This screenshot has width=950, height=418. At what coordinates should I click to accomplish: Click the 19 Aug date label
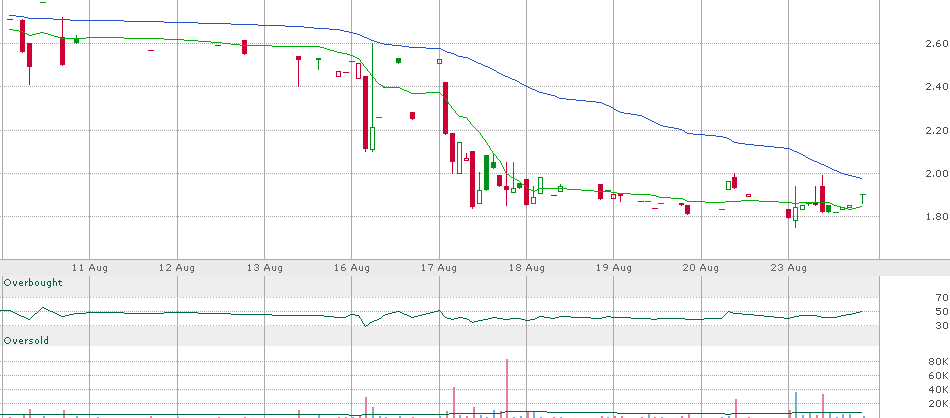pyautogui.click(x=614, y=267)
